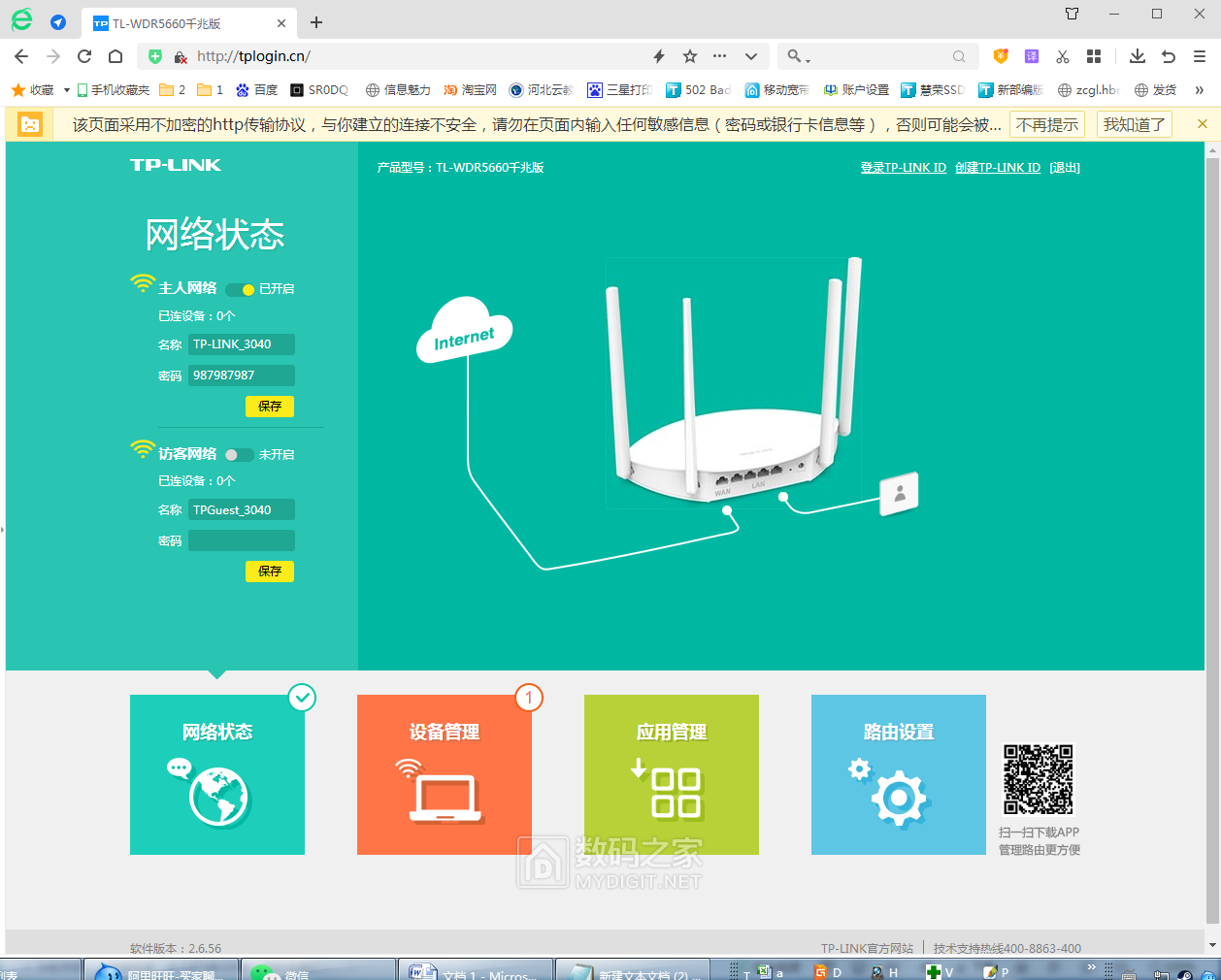Click the page vertical scrollbar
This screenshot has width=1221, height=980.
pyautogui.click(x=1211, y=534)
